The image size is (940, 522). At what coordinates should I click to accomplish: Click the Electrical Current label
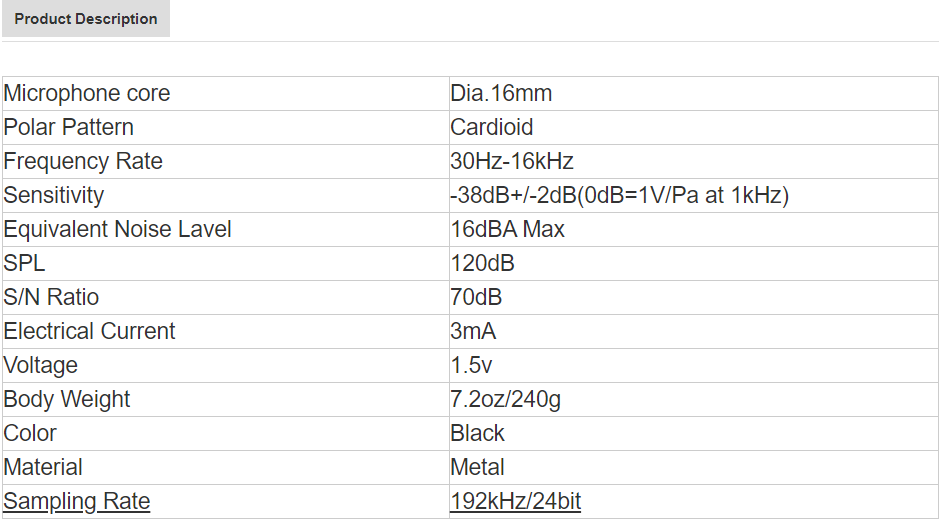click(89, 331)
